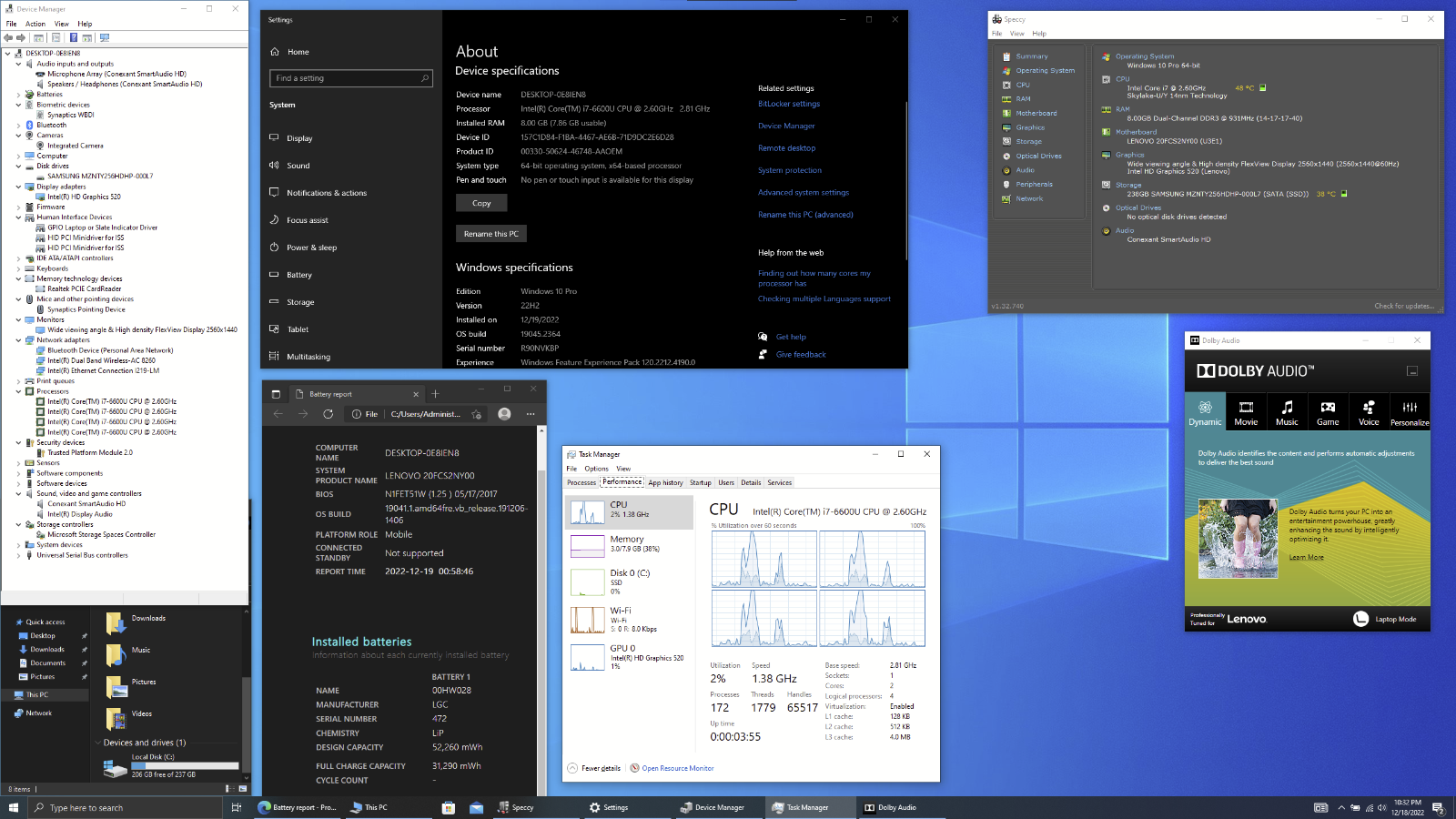The height and width of the screenshot is (819, 1456).
Task: Open Display settings in Settings sidebar
Action: [x=299, y=138]
